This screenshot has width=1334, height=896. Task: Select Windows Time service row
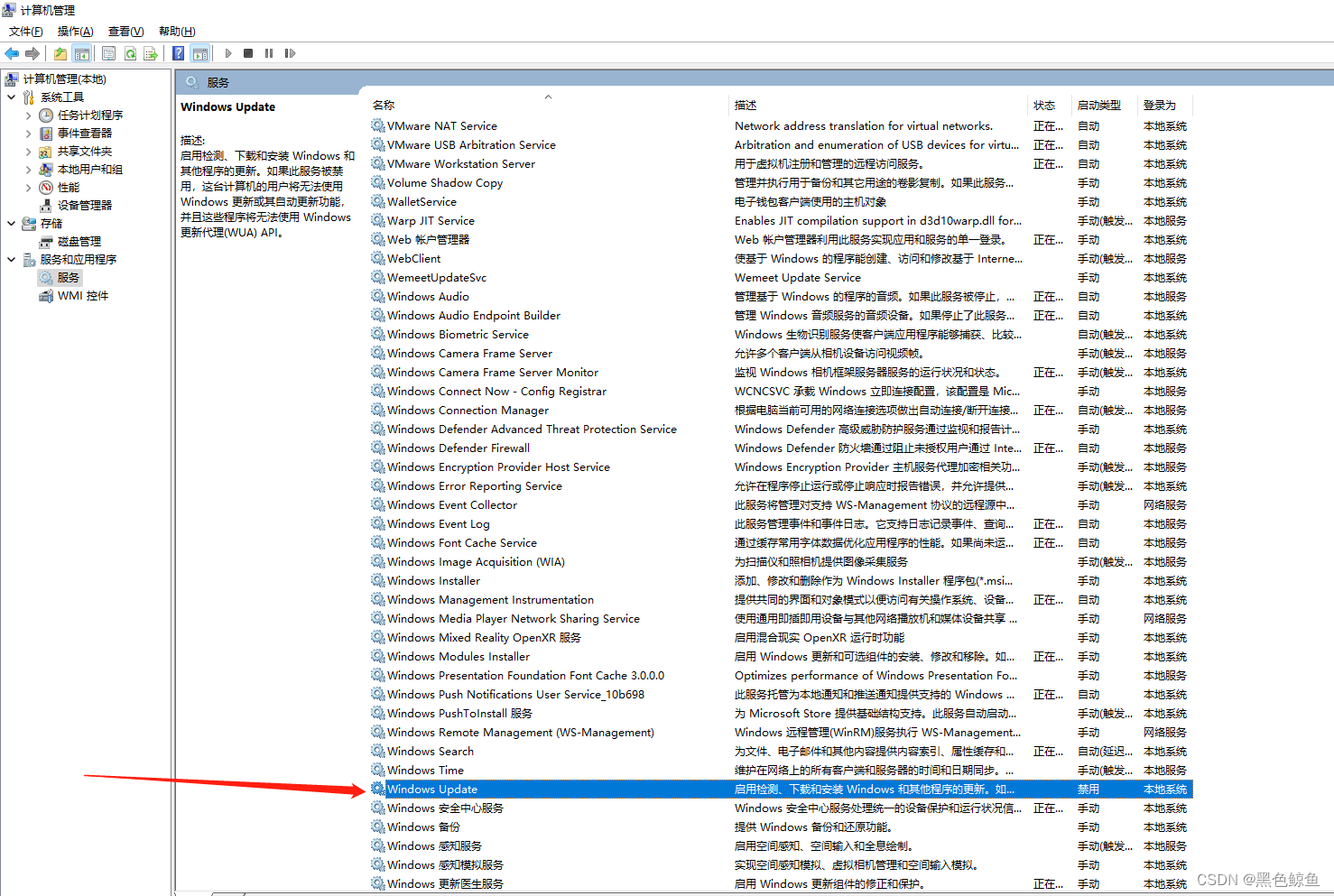point(781,771)
